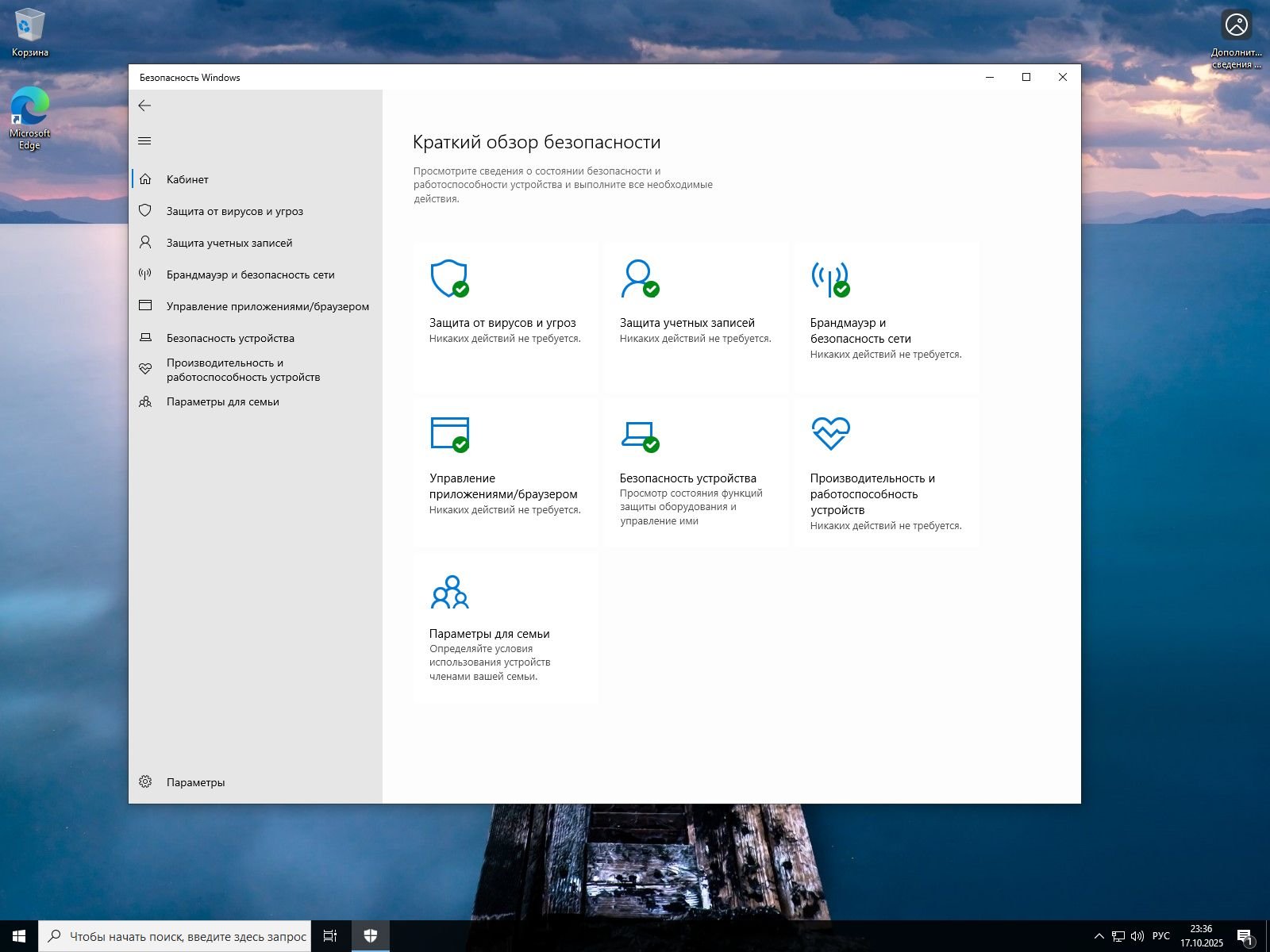Select Защита от вирусов и угроз in sidebar
Image resolution: width=1270 pixels, height=952 pixels.
234,211
